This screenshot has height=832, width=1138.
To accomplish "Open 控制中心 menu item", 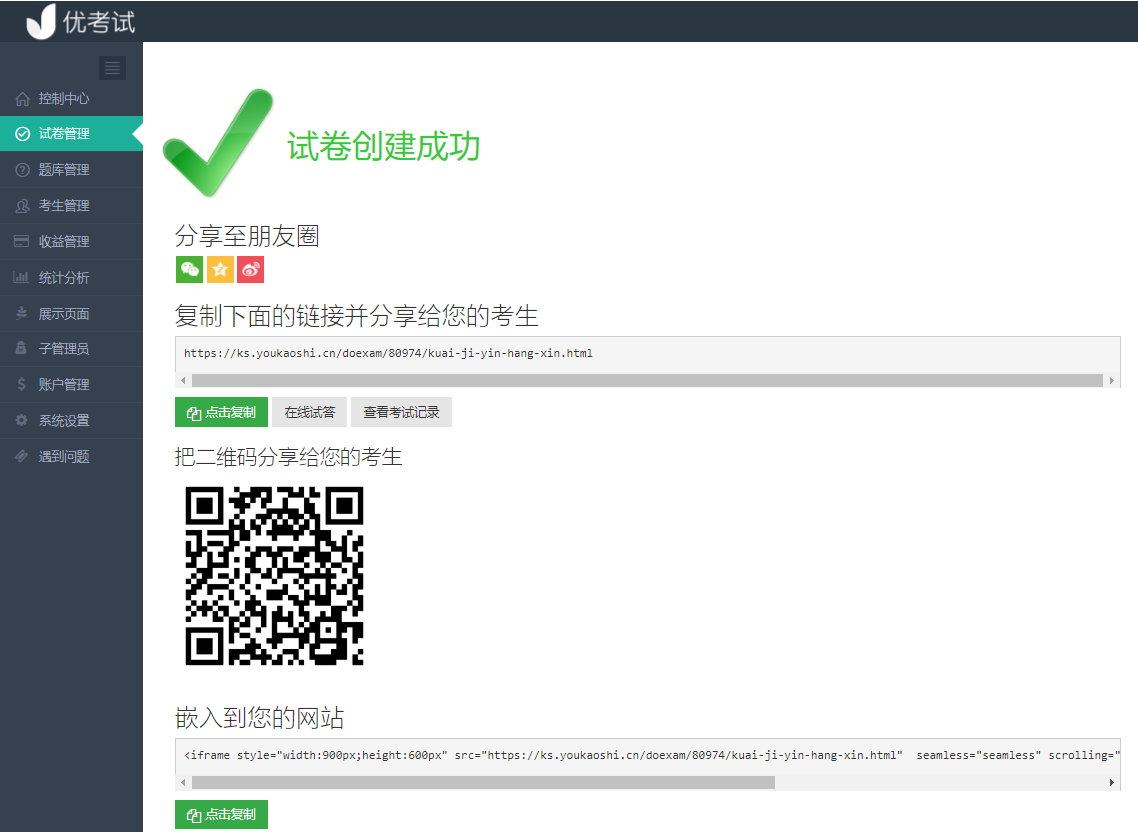I will pyautogui.click(x=71, y=99).
